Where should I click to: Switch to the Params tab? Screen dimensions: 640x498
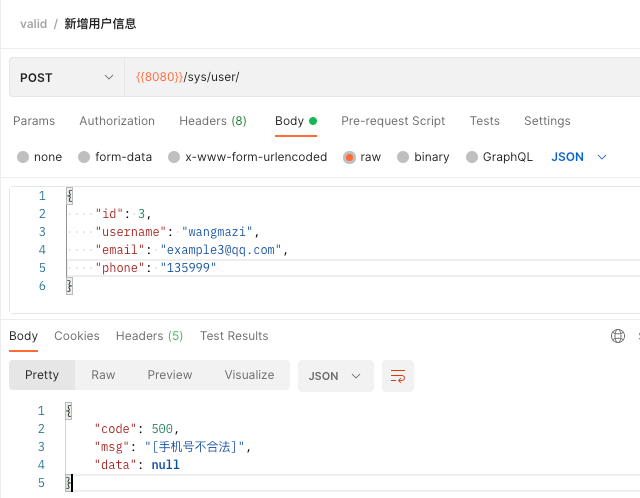pyautogui.click(x=34, y=121)
